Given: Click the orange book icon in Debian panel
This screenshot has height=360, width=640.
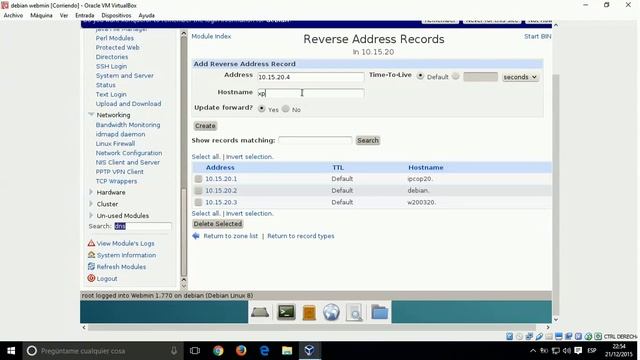Looking at the screenshot, I should pyautogui.click(x=309, y=313).
